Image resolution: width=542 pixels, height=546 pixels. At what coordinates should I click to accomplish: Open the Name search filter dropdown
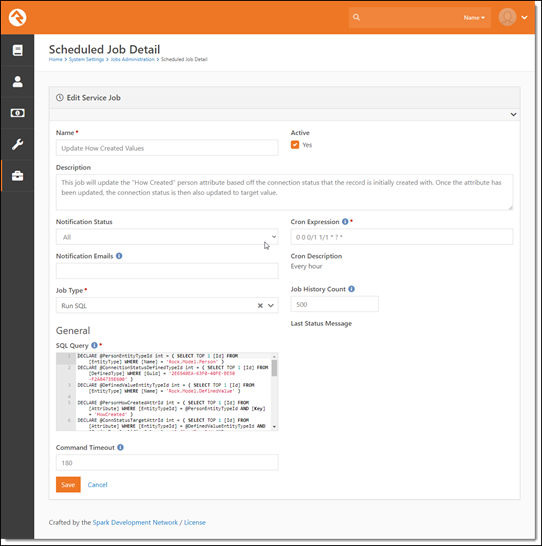[474, 17]
